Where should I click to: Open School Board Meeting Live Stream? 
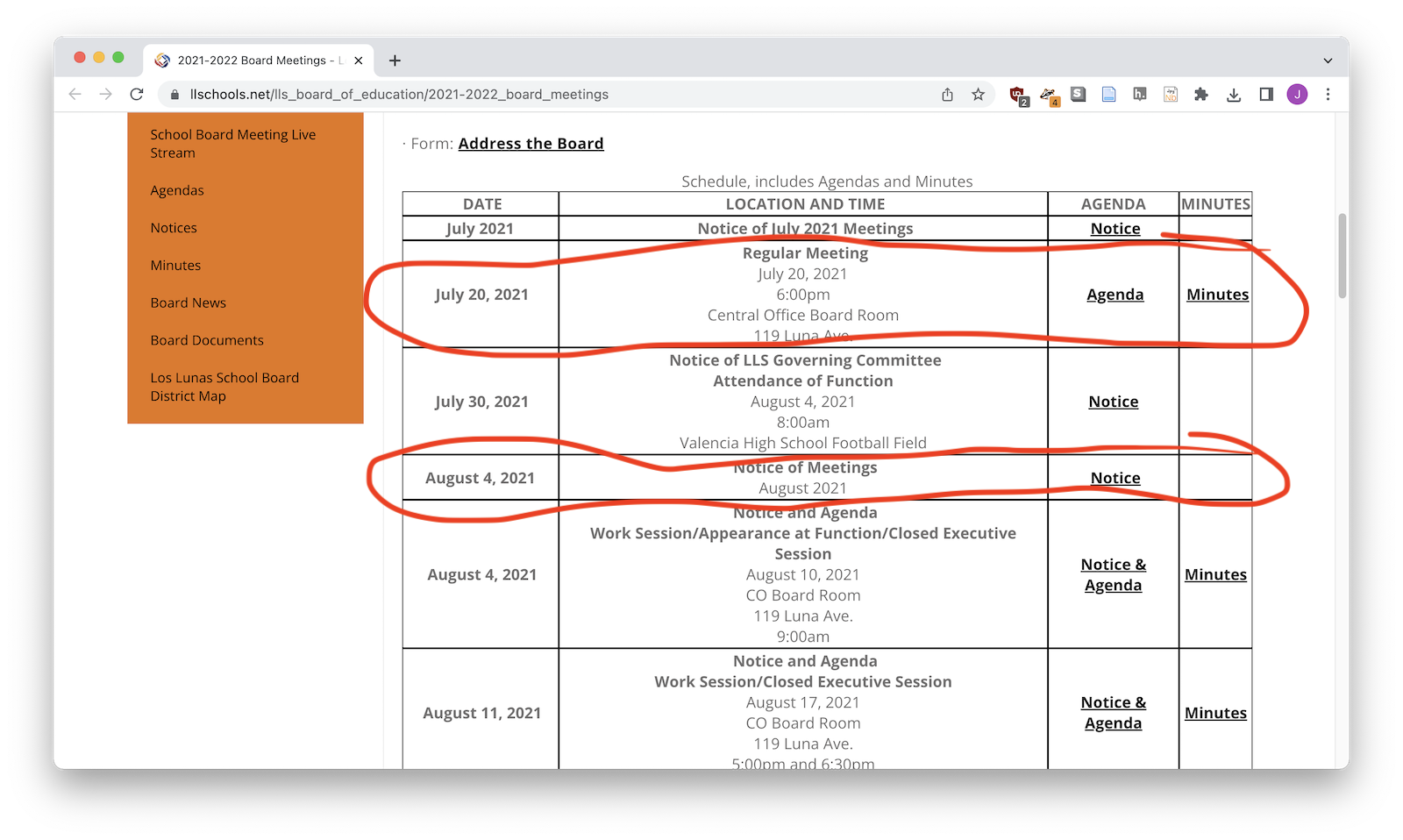click(232, 144)
